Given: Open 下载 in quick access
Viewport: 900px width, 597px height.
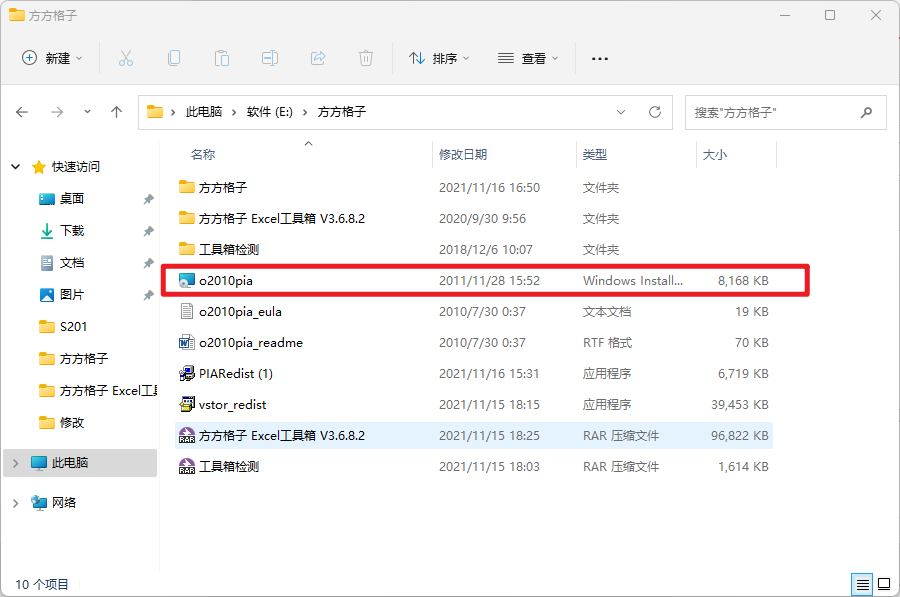Looking at the screenshot, I should pos(72,231).
